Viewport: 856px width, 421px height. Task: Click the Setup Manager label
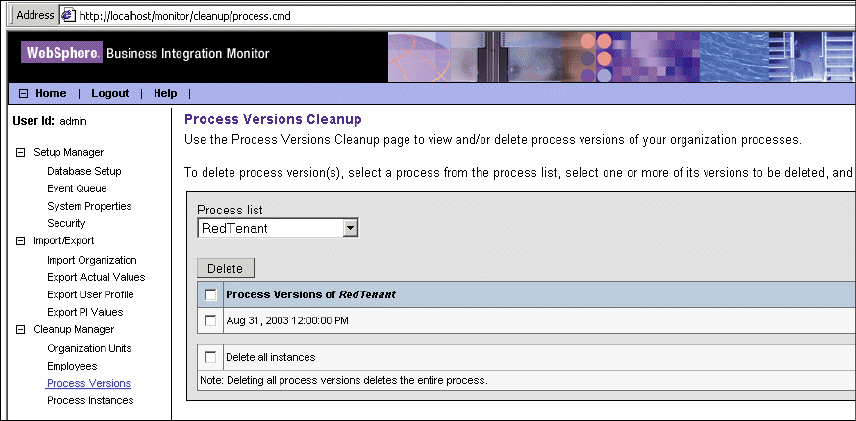coord(69,152)
